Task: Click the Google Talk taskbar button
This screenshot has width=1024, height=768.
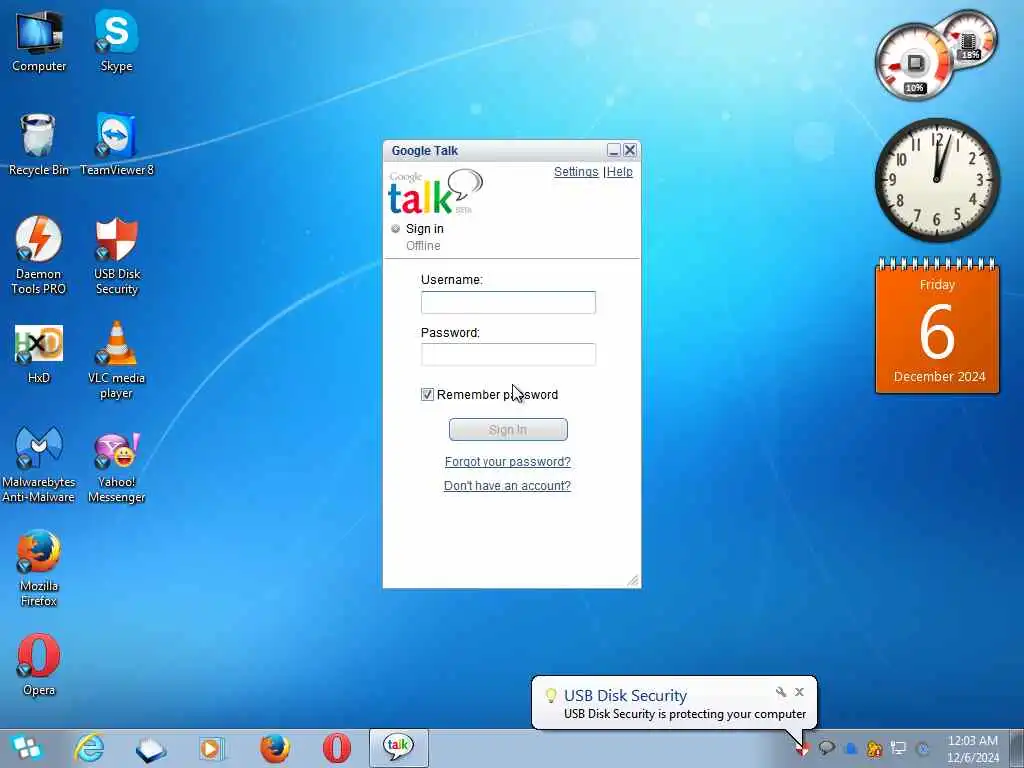Action: (x=398, y=748)
